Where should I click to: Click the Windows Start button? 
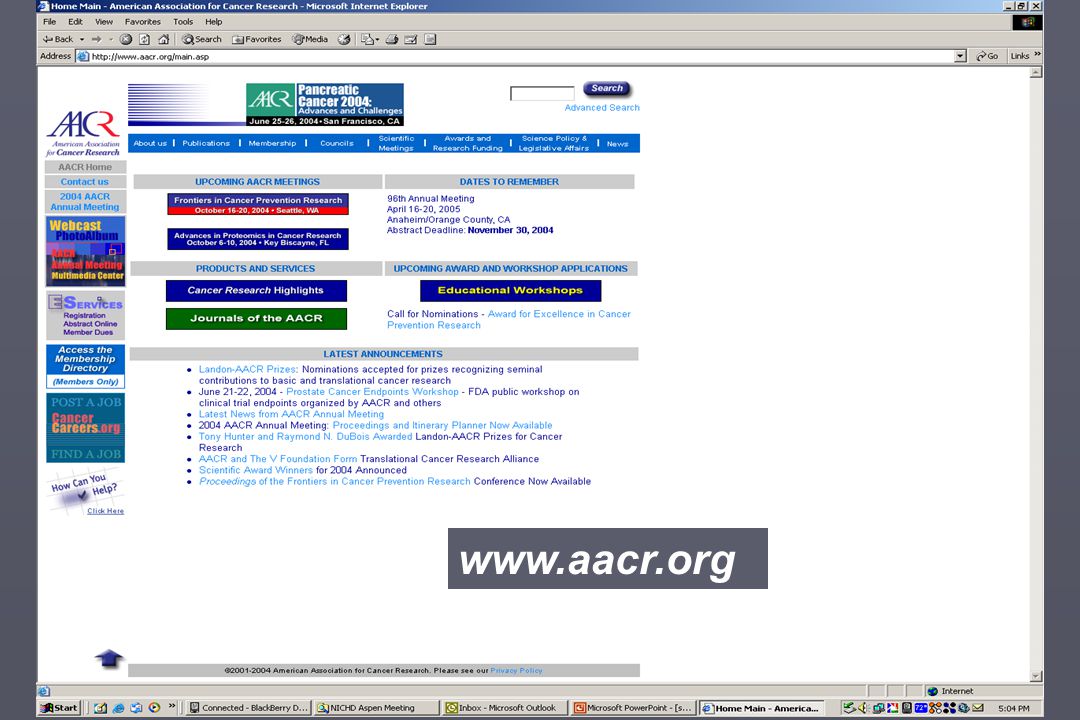[59, 708]
